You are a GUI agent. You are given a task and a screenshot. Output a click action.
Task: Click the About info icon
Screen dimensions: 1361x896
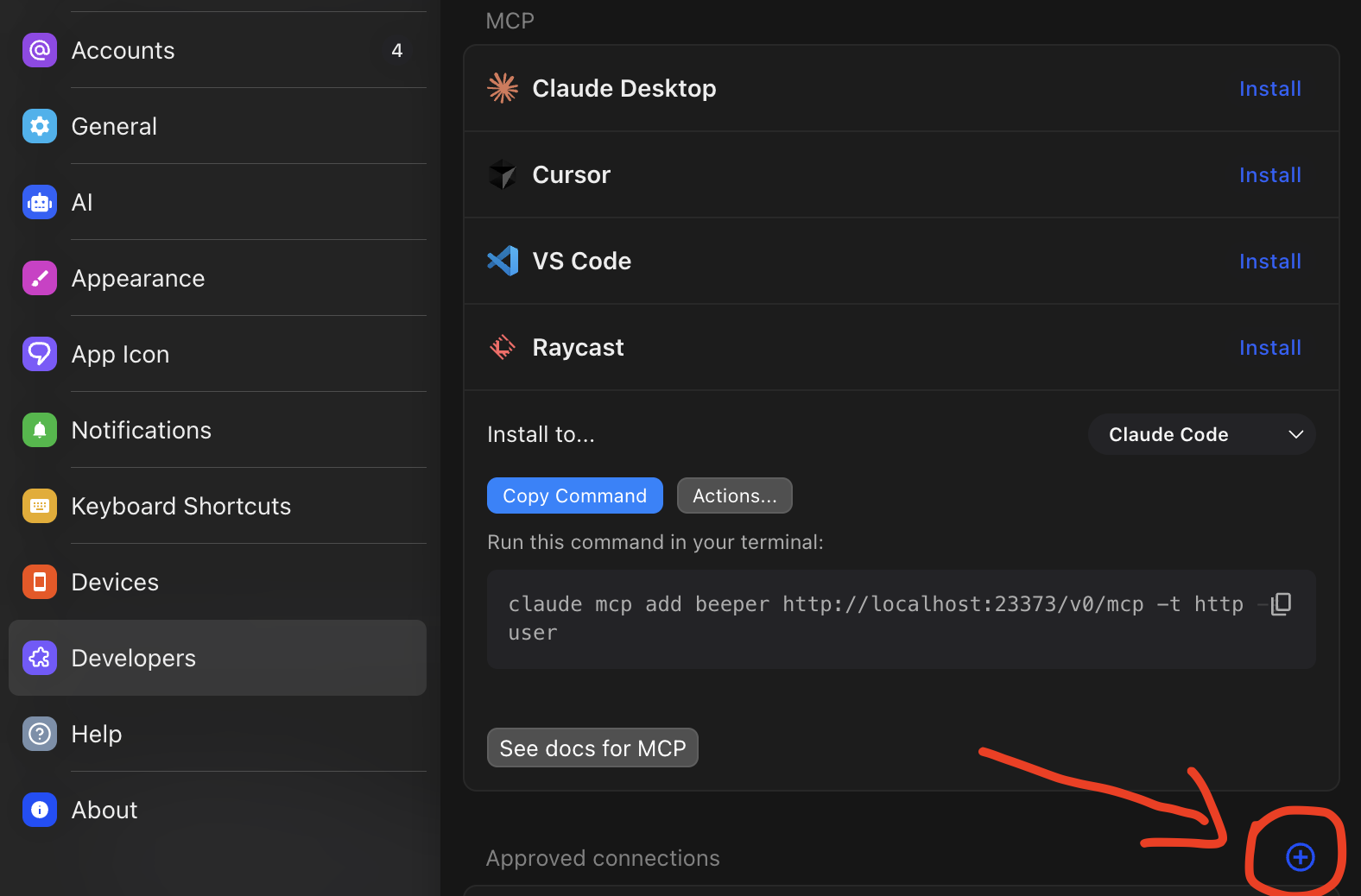pyautogui.click(x=40, y=810)
